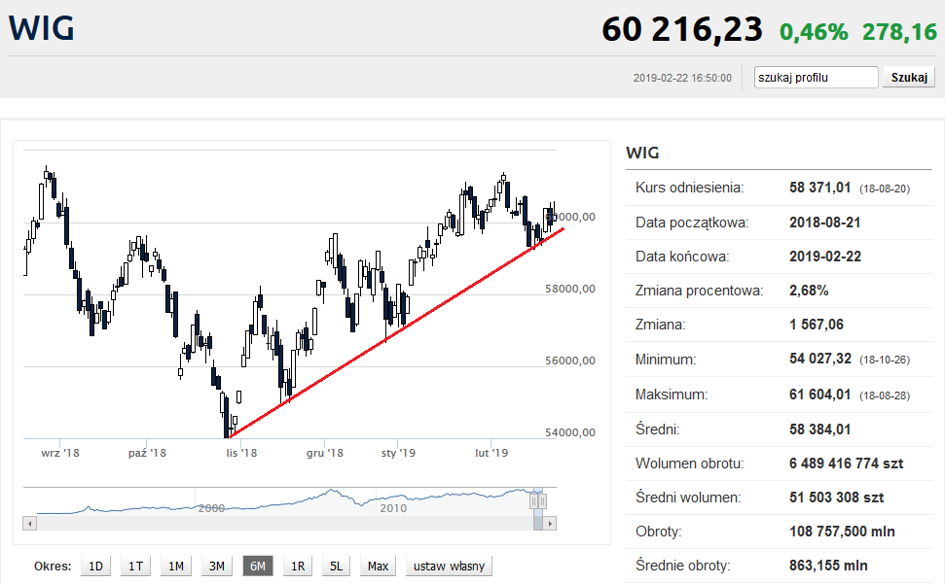Grab the range selector handle on navigator
This screenshot has width=945, height=584.
tap(538, 501)
